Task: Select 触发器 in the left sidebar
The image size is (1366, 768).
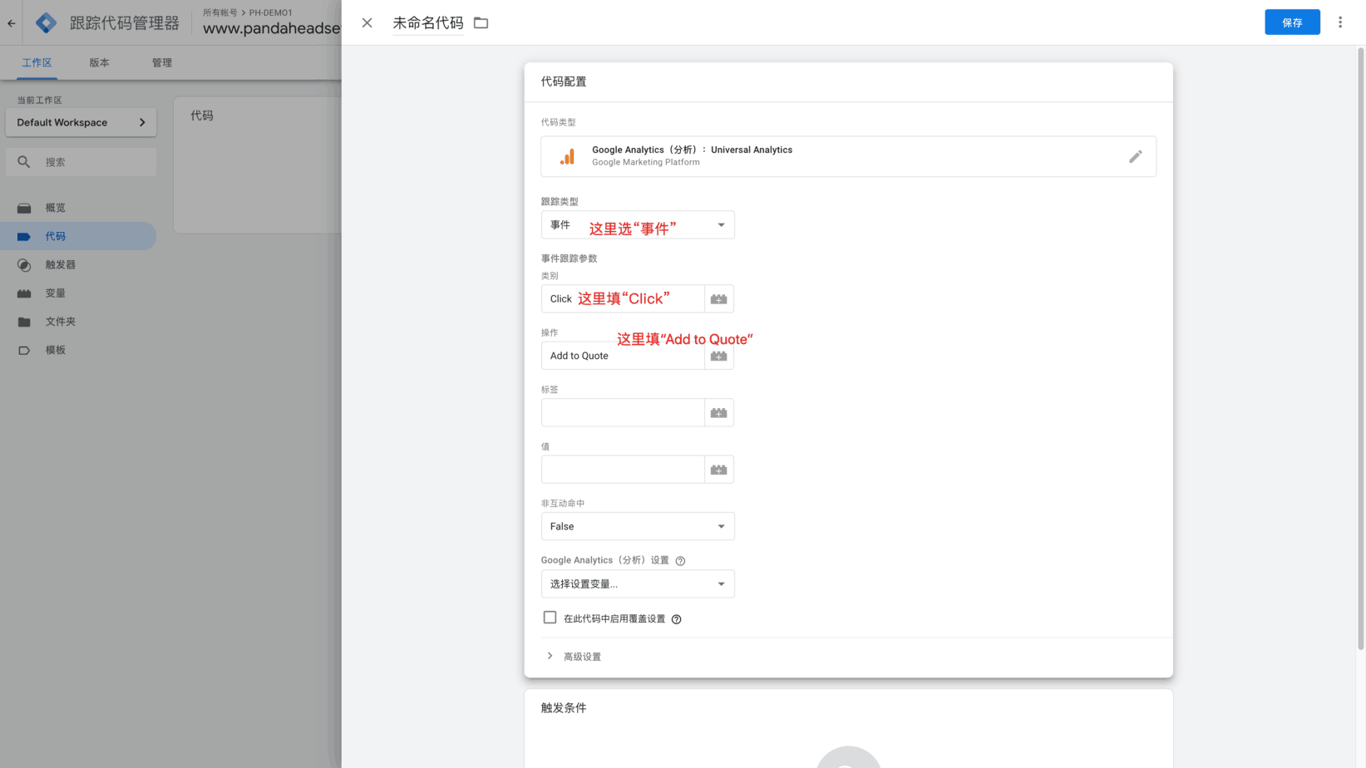Action: point(60,265)
